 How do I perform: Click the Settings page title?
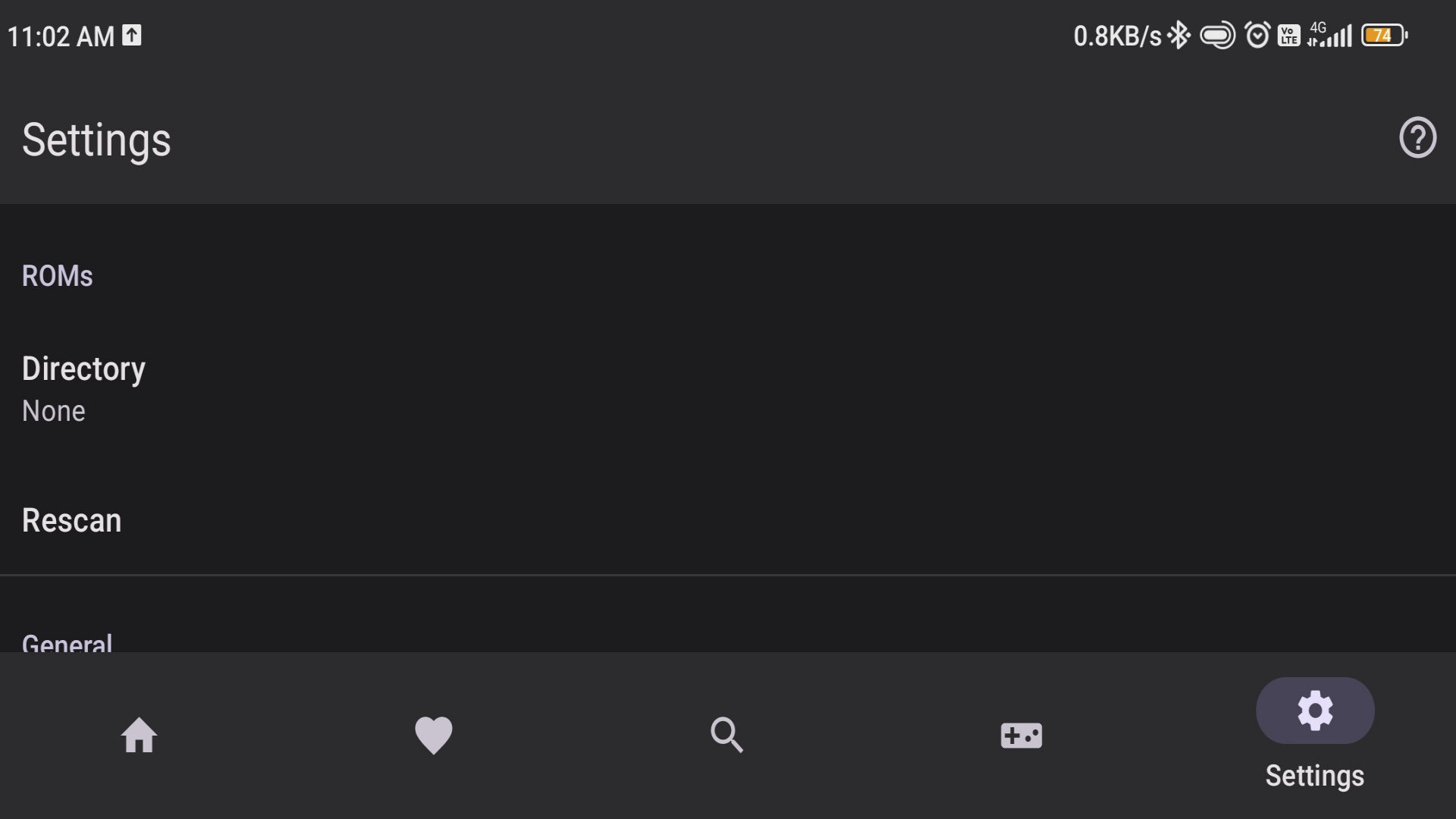[96, 140]
